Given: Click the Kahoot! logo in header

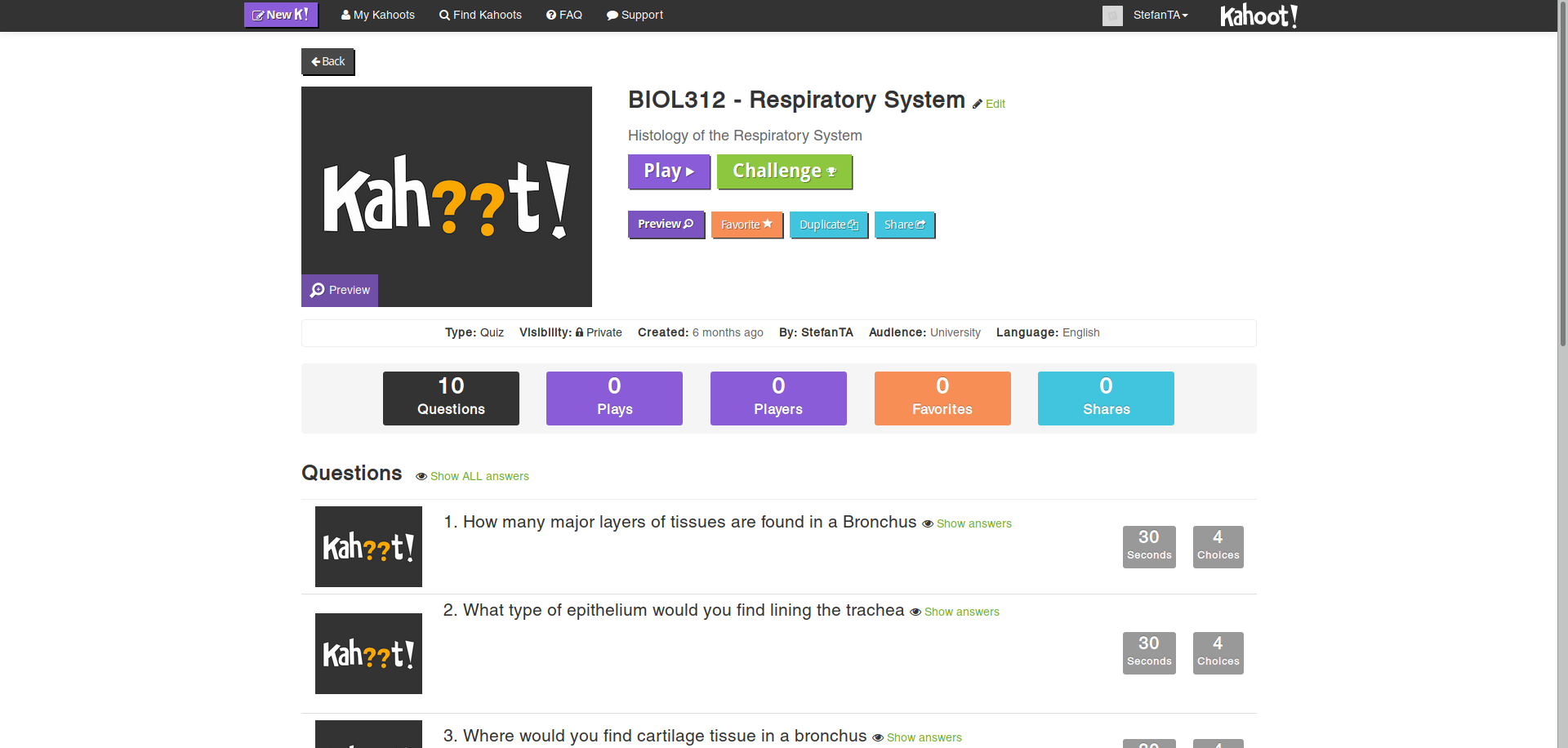Looking at the screenshot, I should [x=1258, y=16].
